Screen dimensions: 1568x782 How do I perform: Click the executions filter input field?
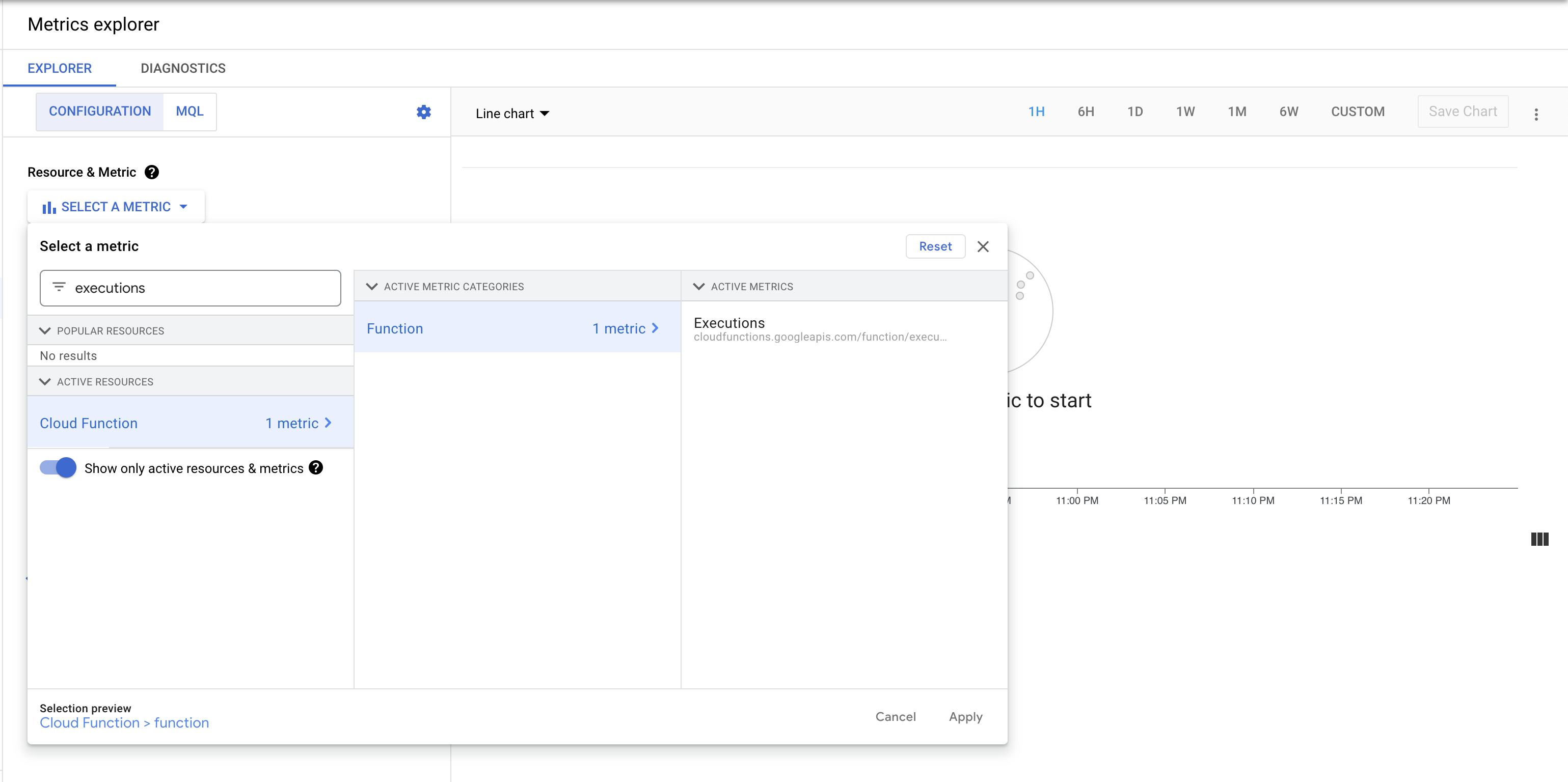191,288
